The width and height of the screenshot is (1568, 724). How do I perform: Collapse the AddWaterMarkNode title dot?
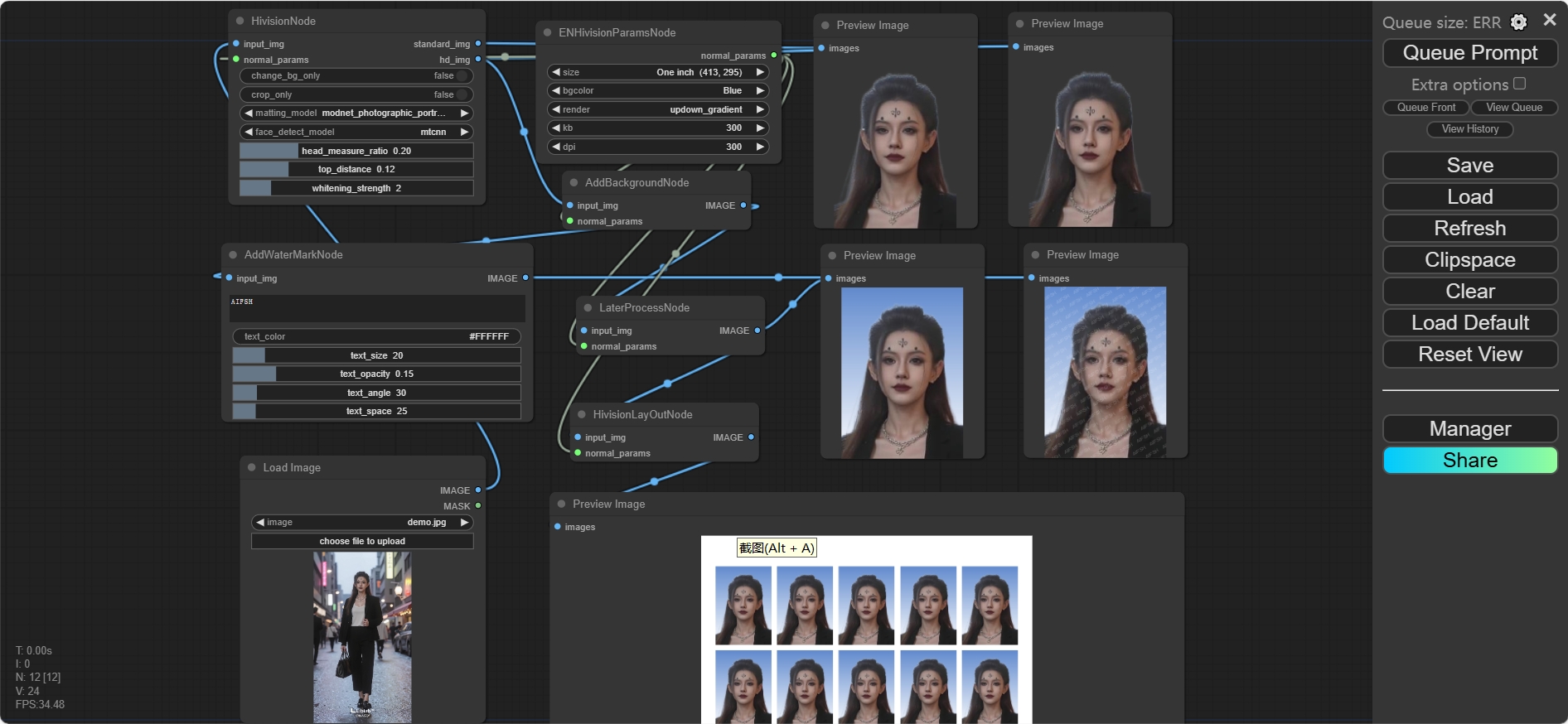pos(233,254)
